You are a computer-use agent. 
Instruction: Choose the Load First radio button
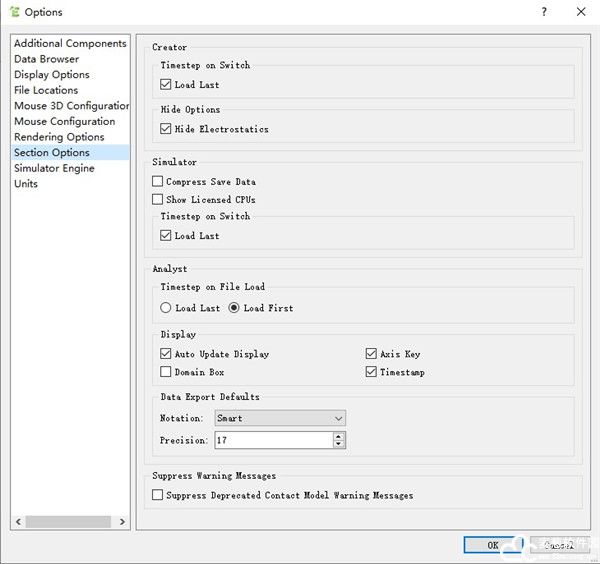click(235, 308)
